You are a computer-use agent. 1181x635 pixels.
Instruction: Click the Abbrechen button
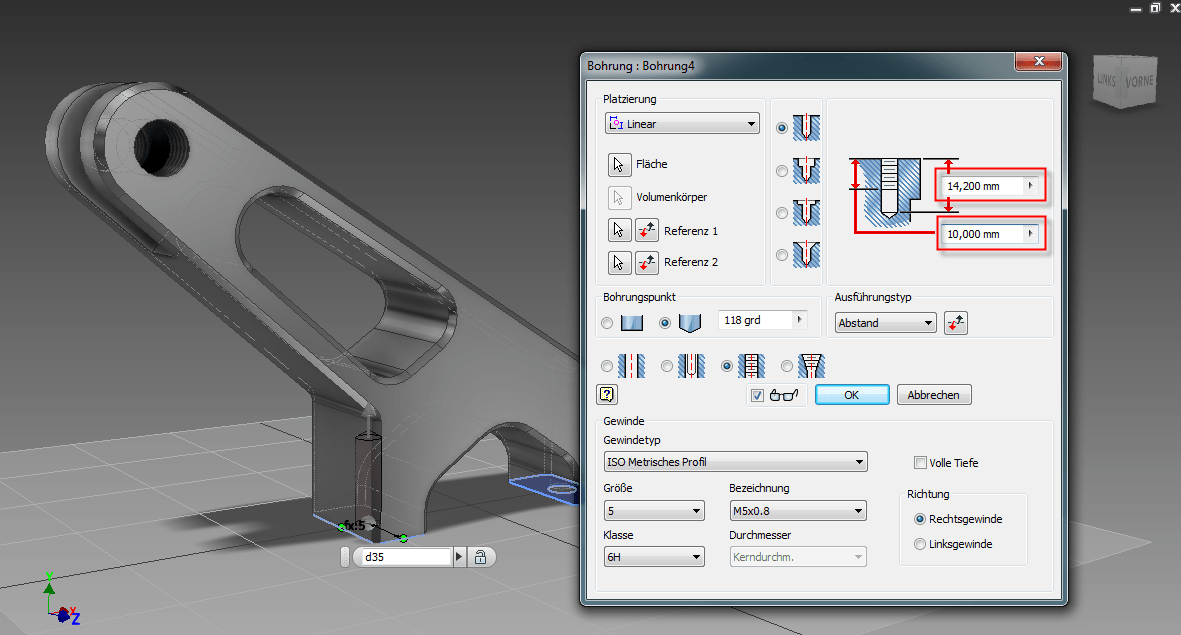(x=934, y=395)
